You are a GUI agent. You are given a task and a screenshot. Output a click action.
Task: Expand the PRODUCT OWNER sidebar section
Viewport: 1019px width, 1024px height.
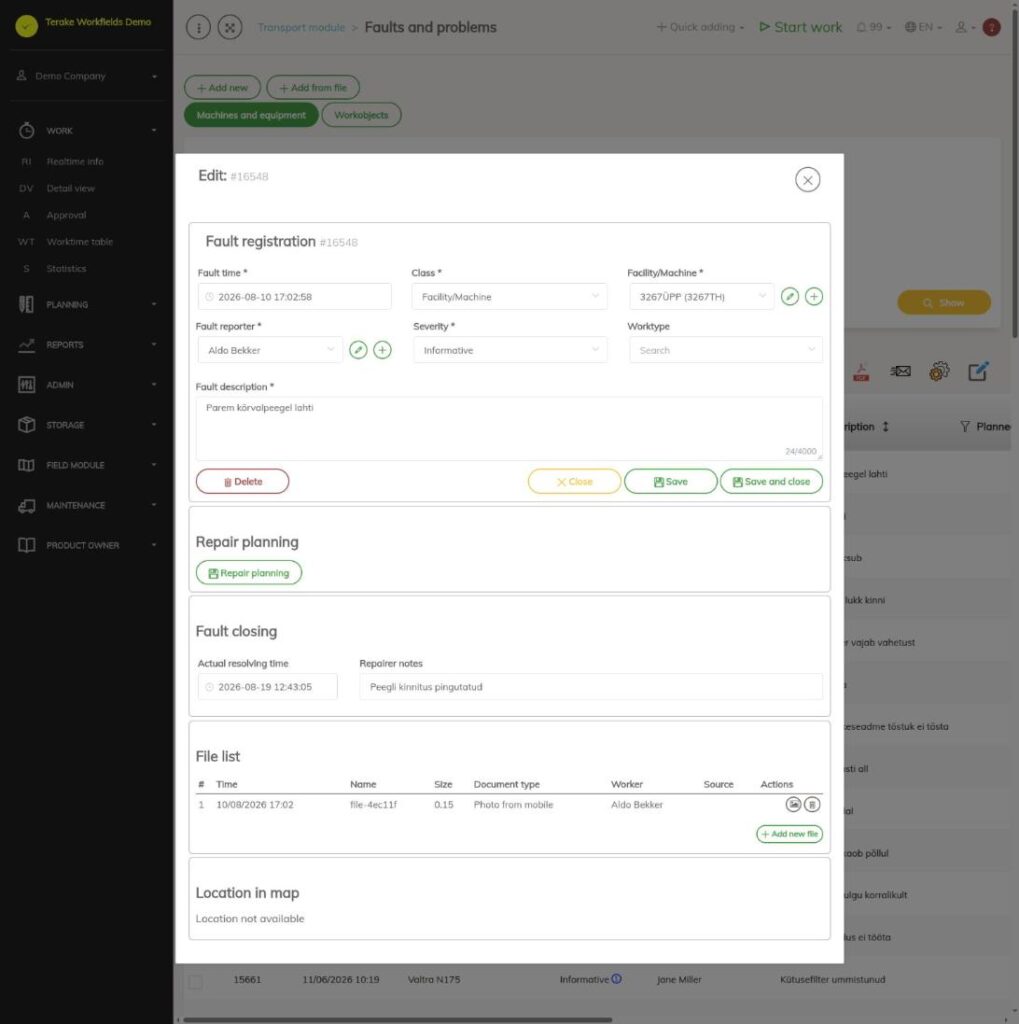[x=87, y=545]
